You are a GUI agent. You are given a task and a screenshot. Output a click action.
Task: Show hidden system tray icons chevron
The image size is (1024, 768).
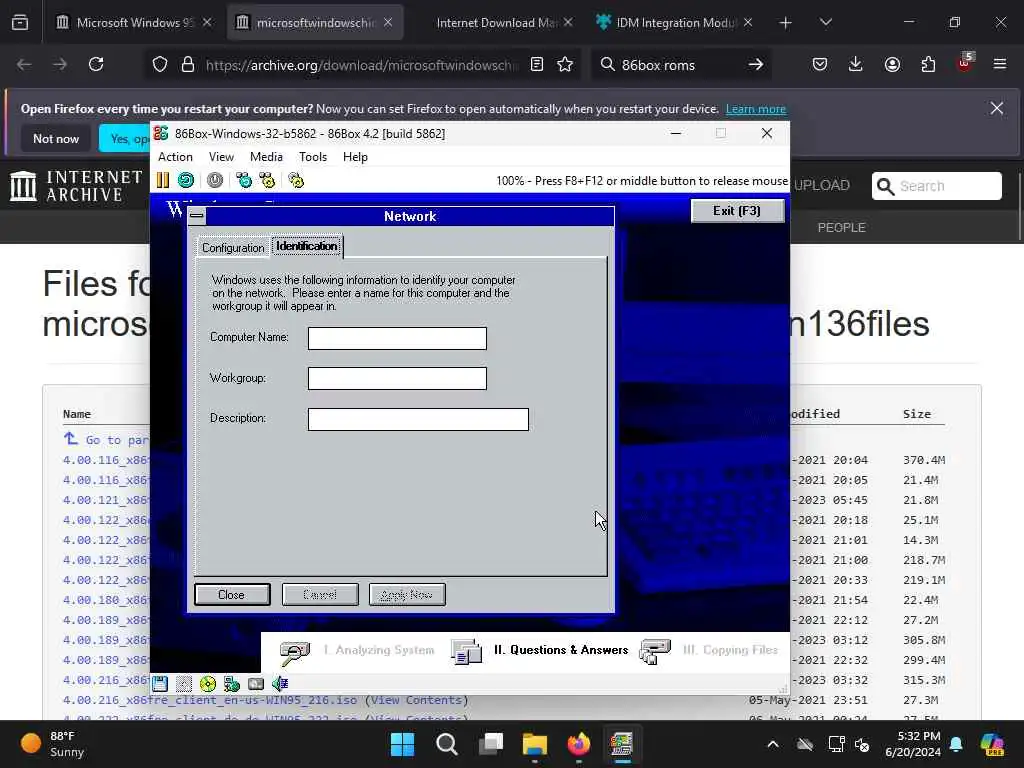point(773,744)
